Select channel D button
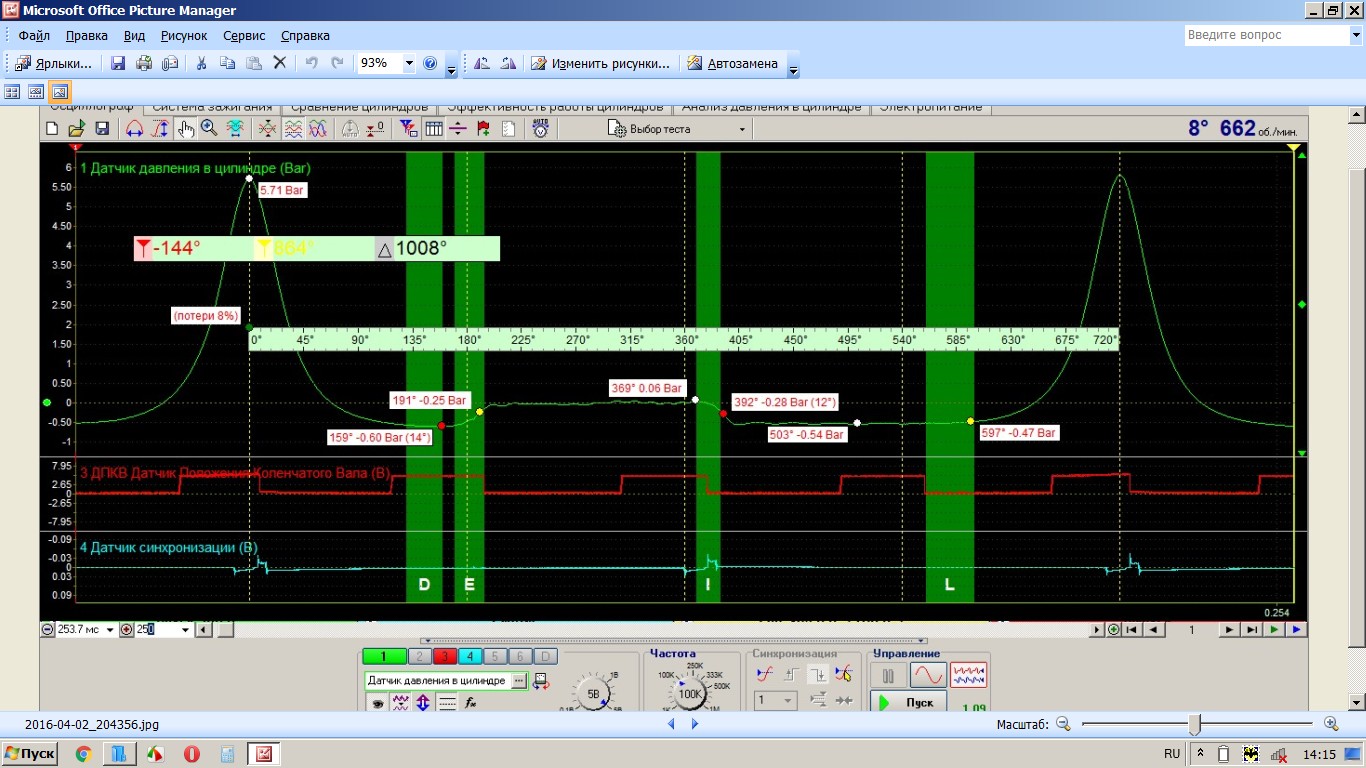This screenshot has width=1366, height=768. tap(545, 657)
